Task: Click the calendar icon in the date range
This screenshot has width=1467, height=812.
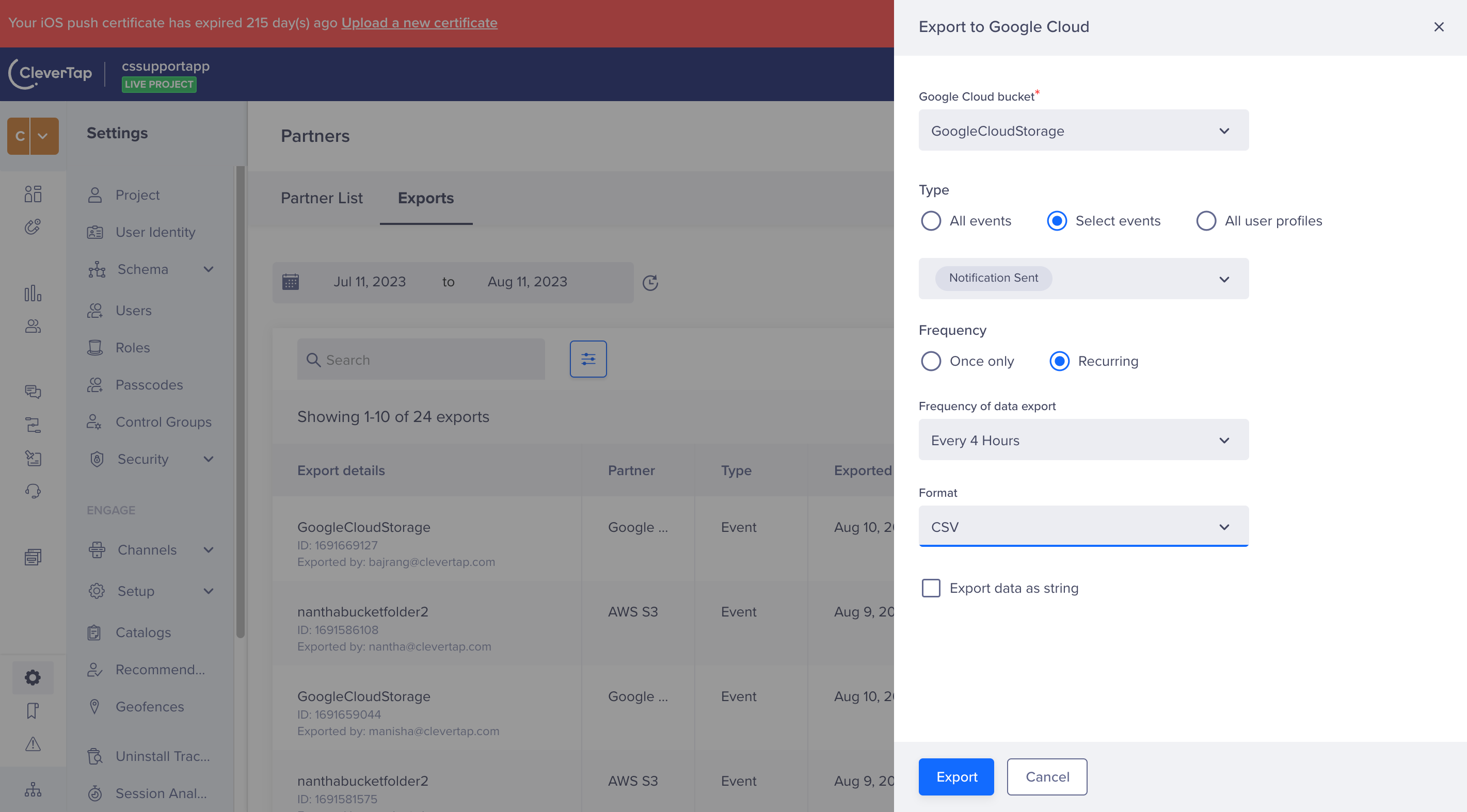Action: 291,282
